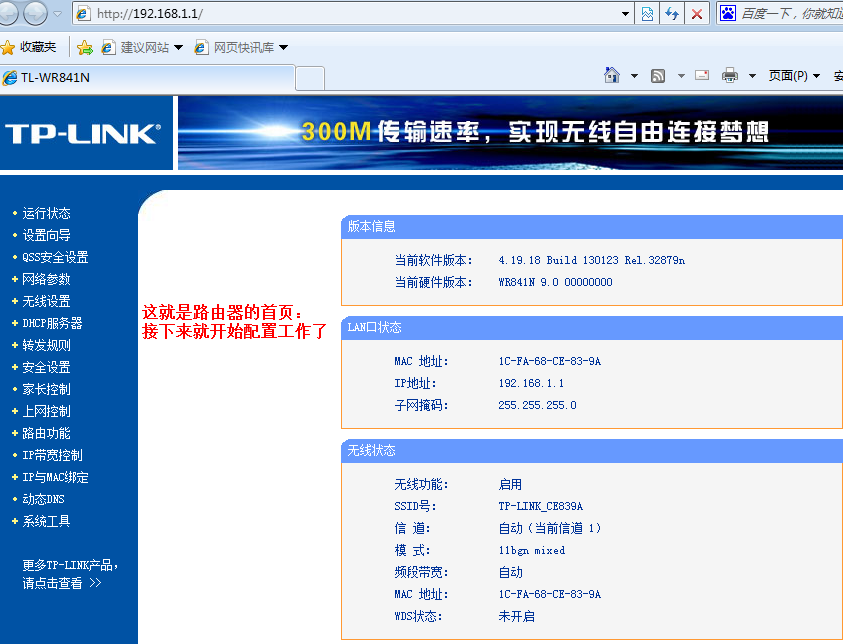
Task: Open the 页面(P) page menu
Action: (794, 76)
